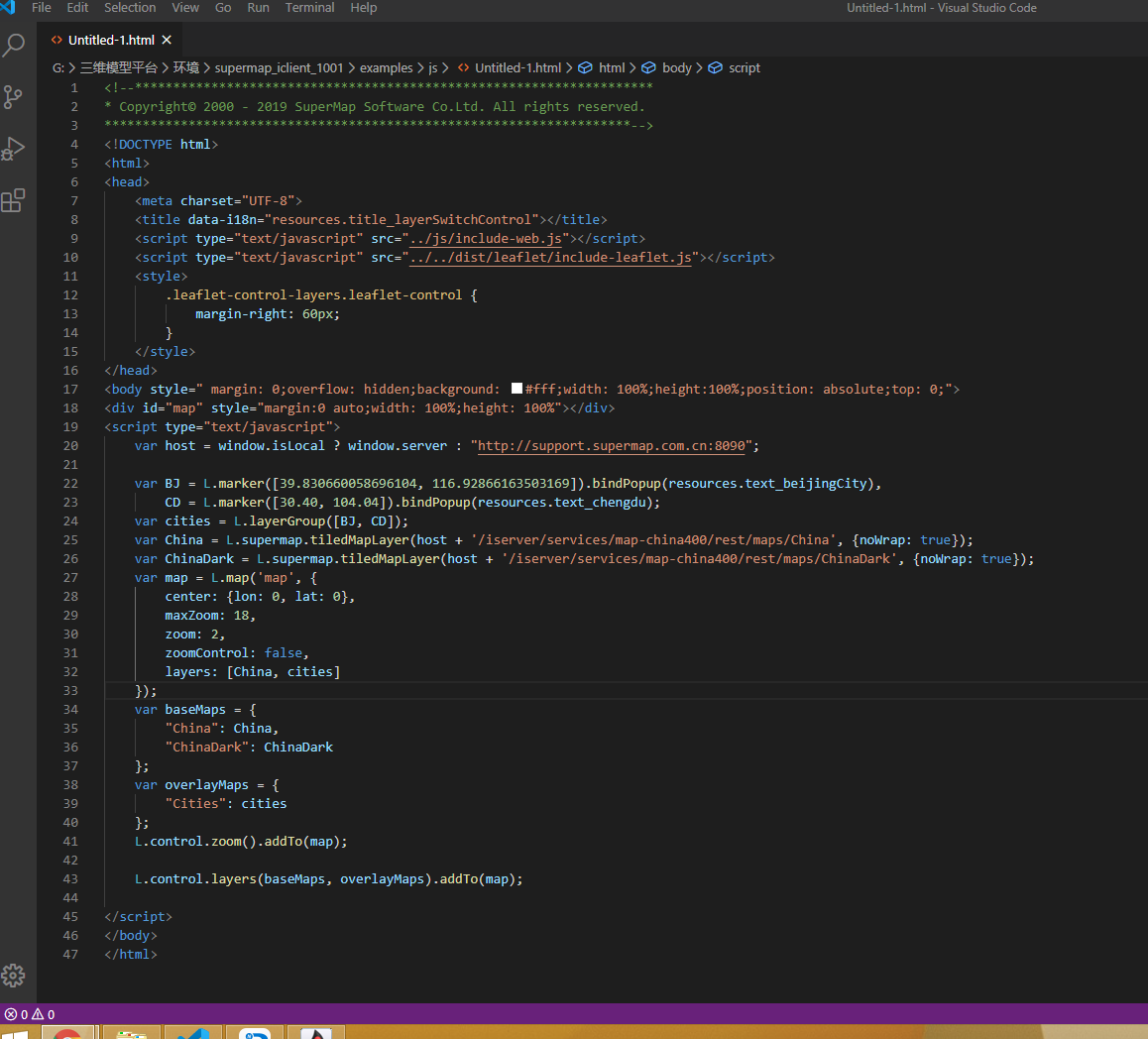Click 'charset' attribute in the meta tag
This screenshot has height=1039, width=1148.
coord(208,200)
